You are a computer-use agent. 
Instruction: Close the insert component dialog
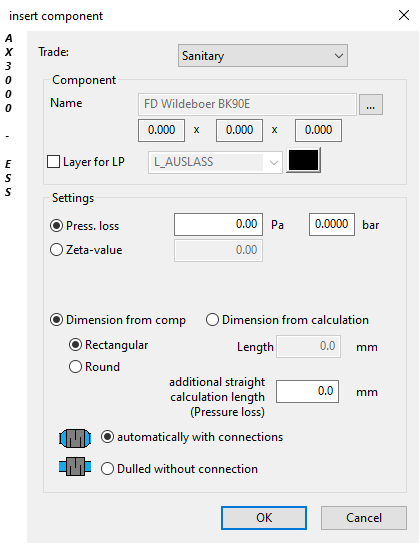click(404, 15)
